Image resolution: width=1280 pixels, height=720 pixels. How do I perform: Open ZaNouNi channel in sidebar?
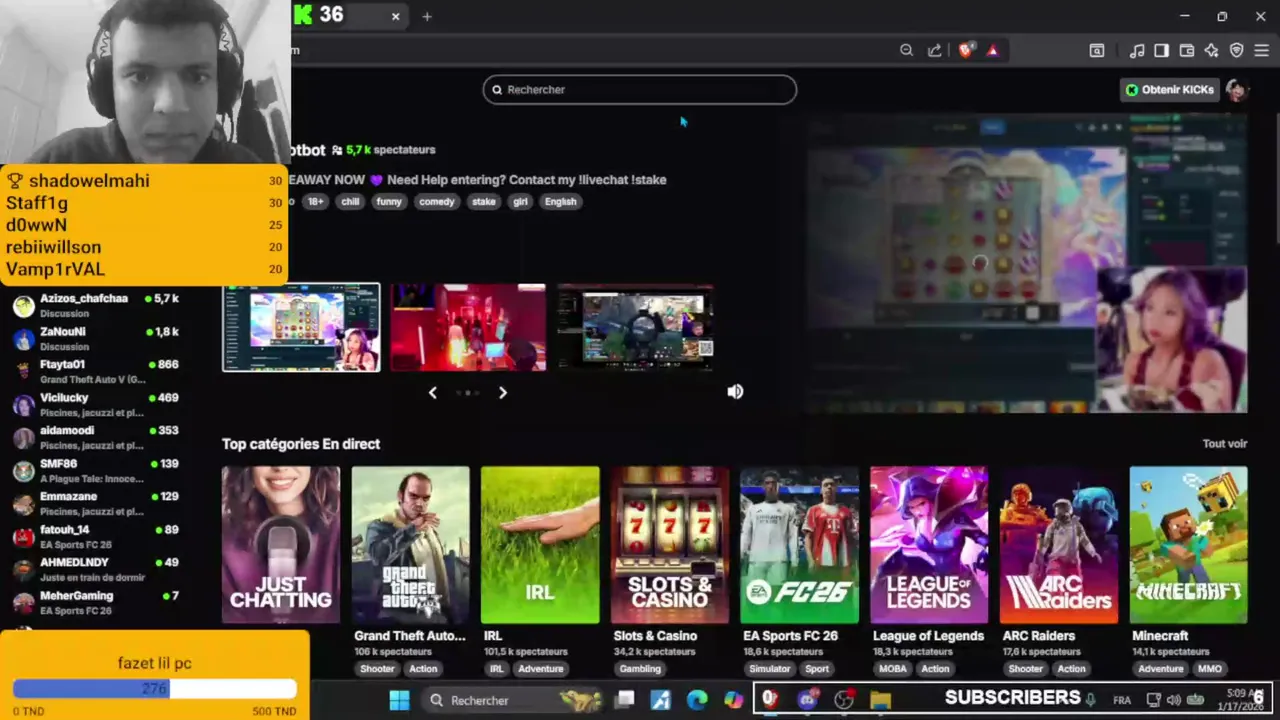95,338
